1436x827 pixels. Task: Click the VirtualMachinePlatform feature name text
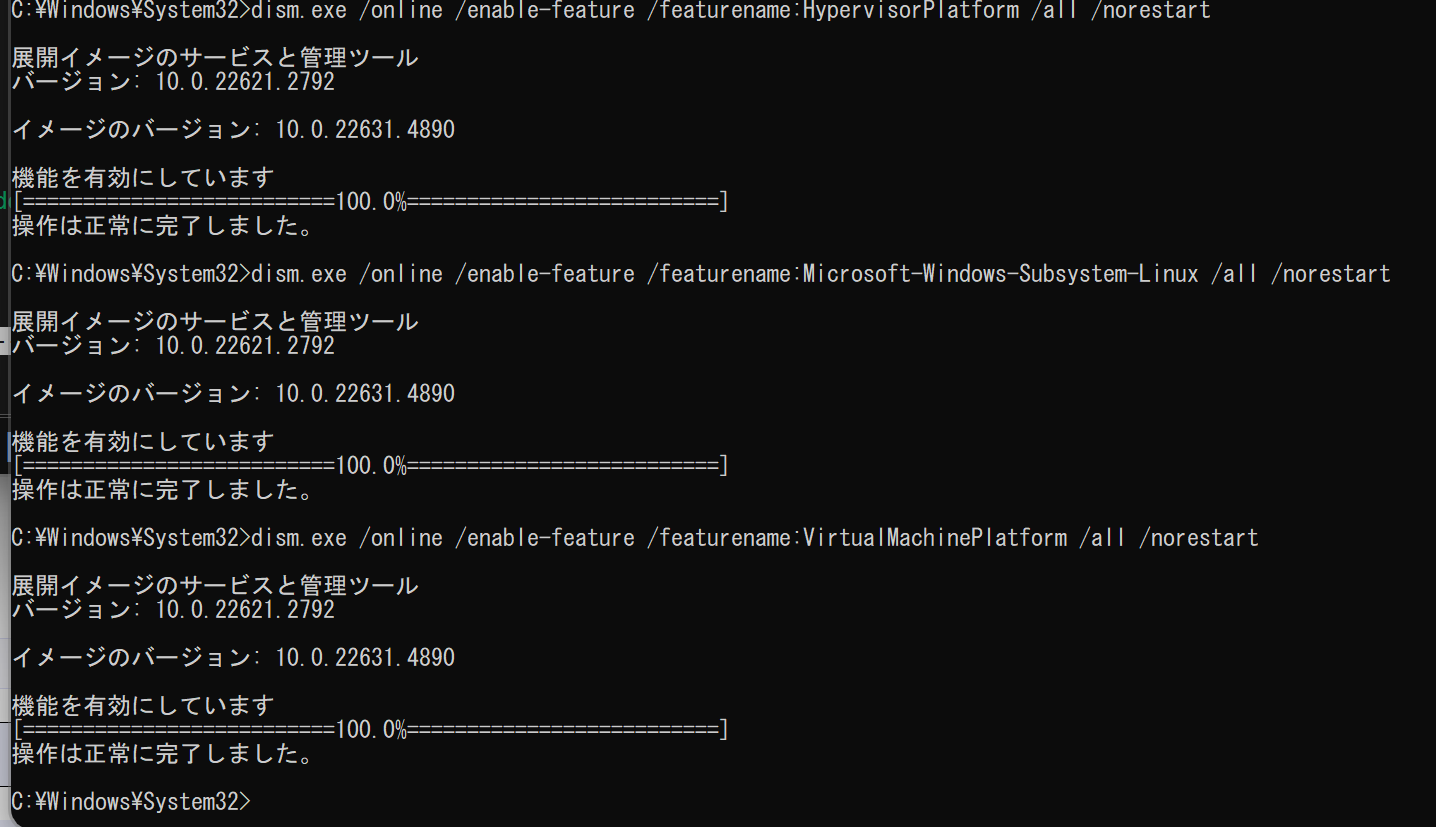point(935,538)
